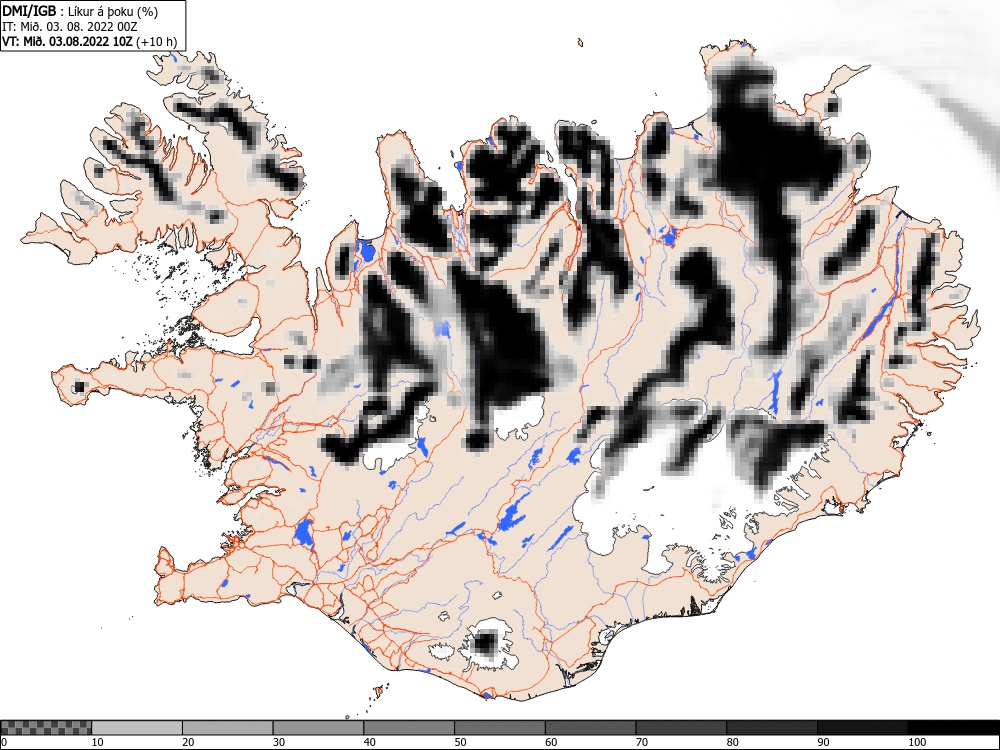Click the '20' label on the scale
1000x750 pixels.
pyautogui.click(x=188, y=742)
